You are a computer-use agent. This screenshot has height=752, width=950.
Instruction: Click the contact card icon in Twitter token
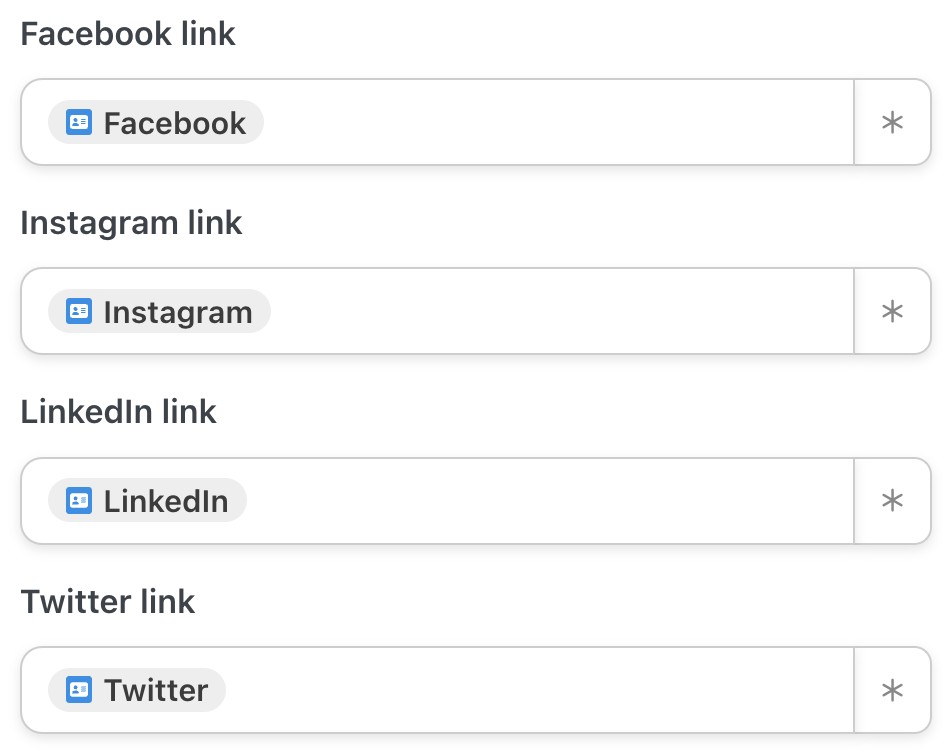pos(79,690)
